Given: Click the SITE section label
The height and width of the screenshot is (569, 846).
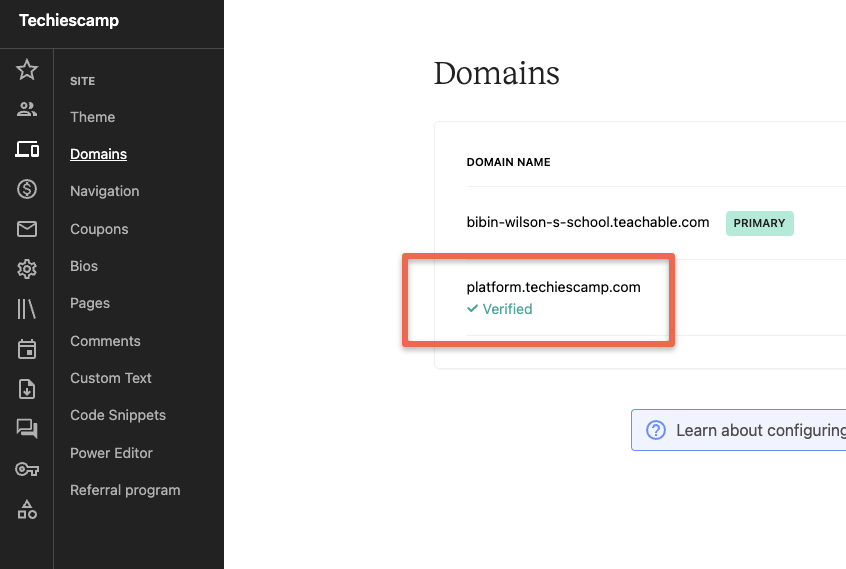Looking at the screenshot, I should [83, 81].
